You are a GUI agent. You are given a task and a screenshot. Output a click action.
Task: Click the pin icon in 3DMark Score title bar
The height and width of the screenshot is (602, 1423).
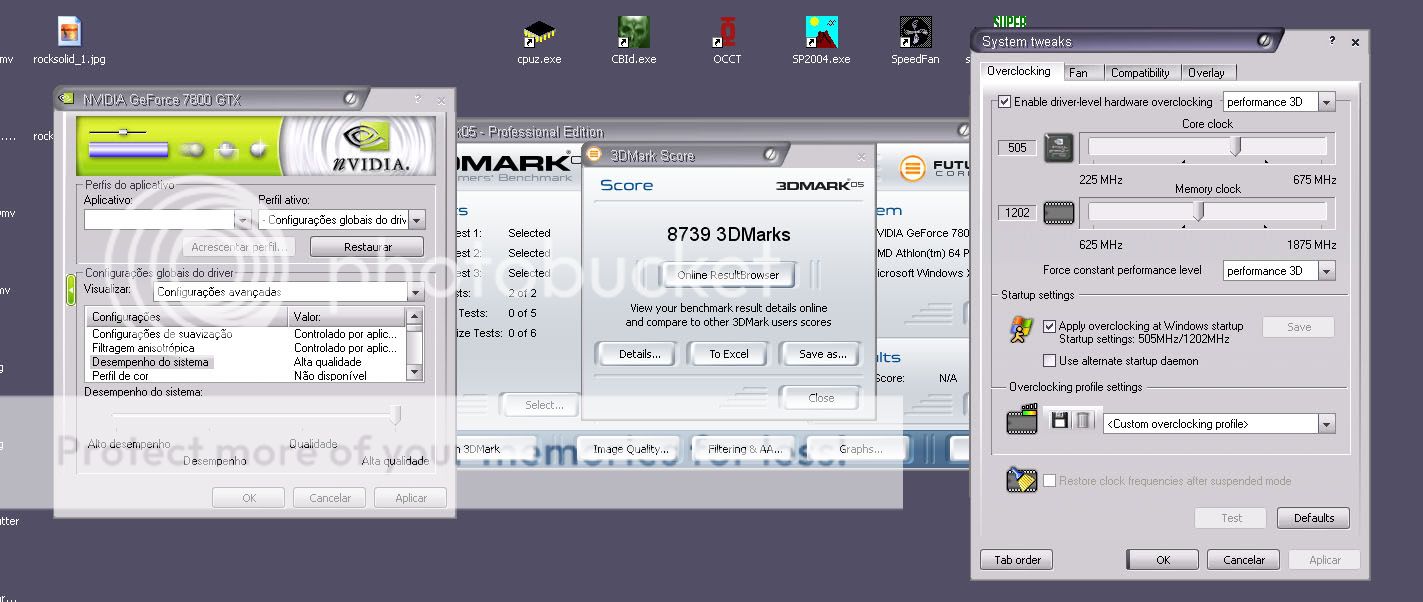(771, 155)
